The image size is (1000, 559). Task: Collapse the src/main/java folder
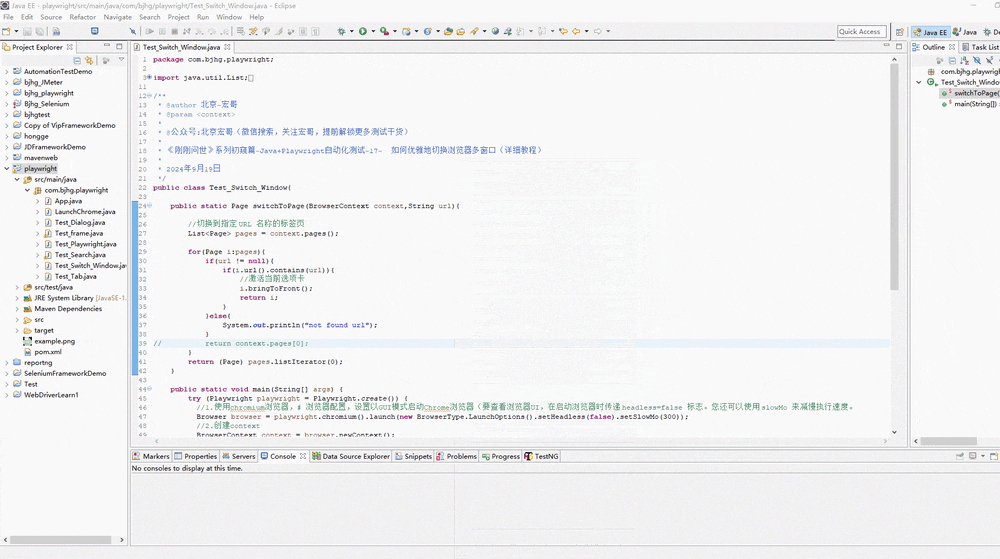17,180
